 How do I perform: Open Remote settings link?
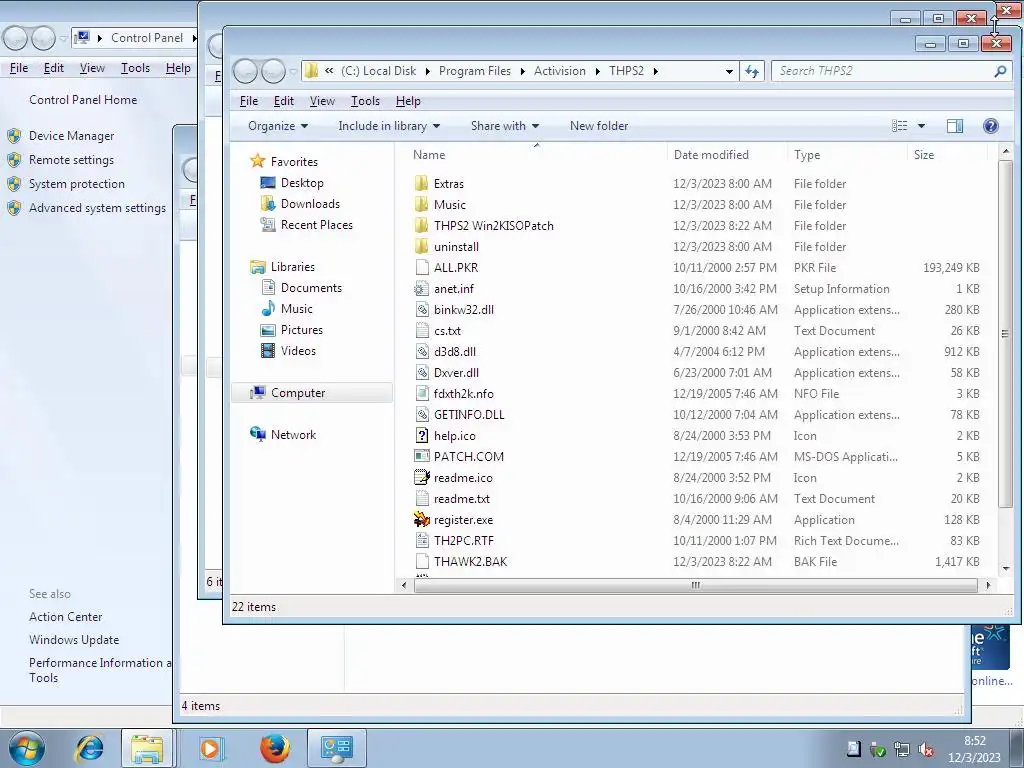tap(71, 160)
